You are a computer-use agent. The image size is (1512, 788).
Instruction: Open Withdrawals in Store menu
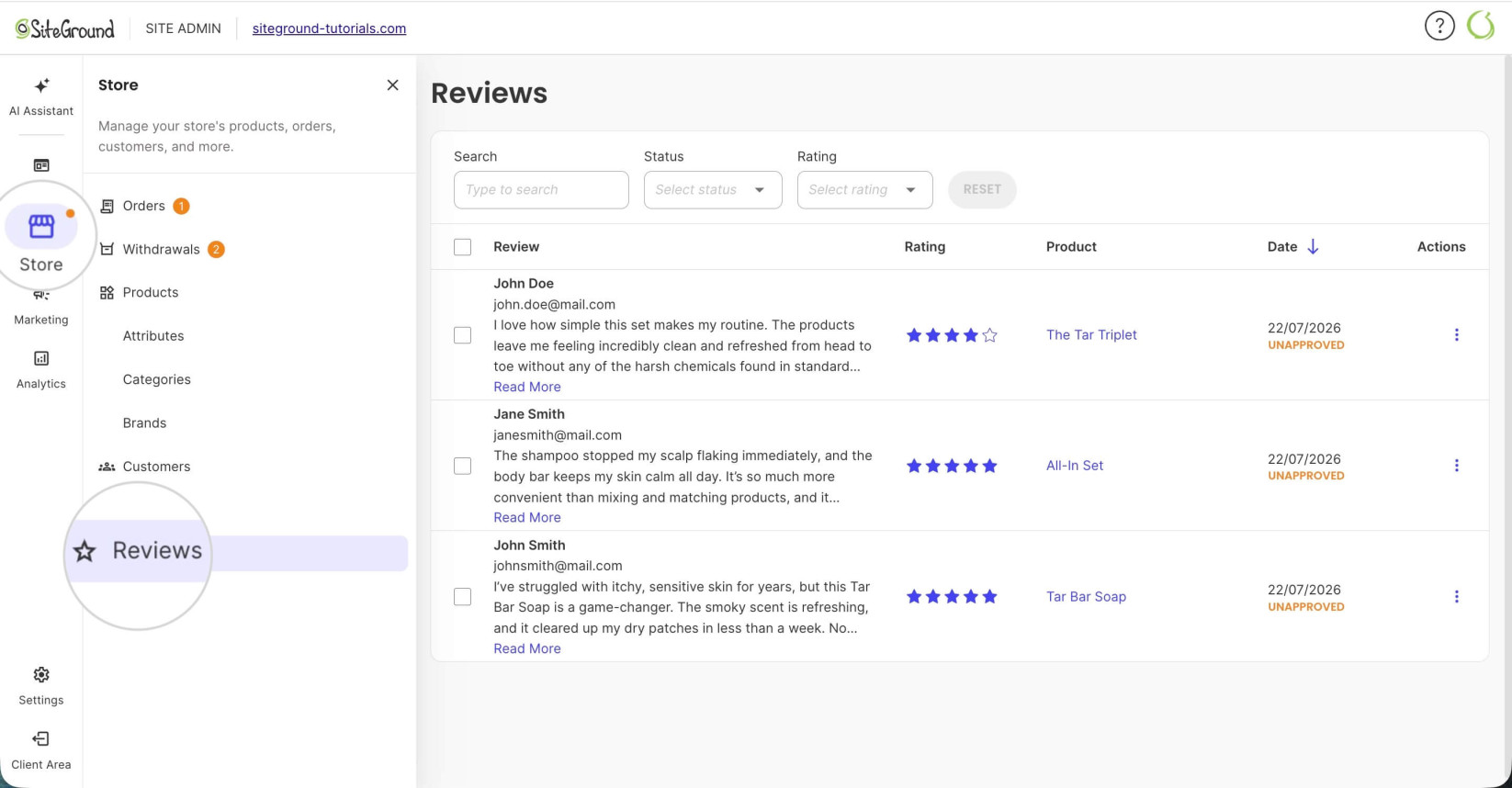162,249
